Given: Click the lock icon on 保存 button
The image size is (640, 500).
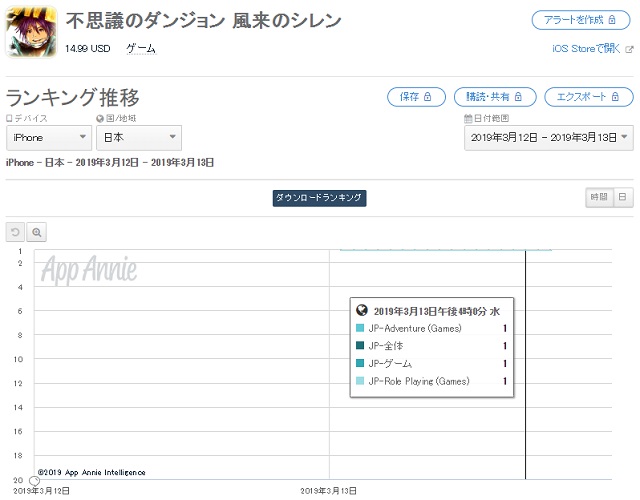Looking at the screenshot, I should 427,97.
